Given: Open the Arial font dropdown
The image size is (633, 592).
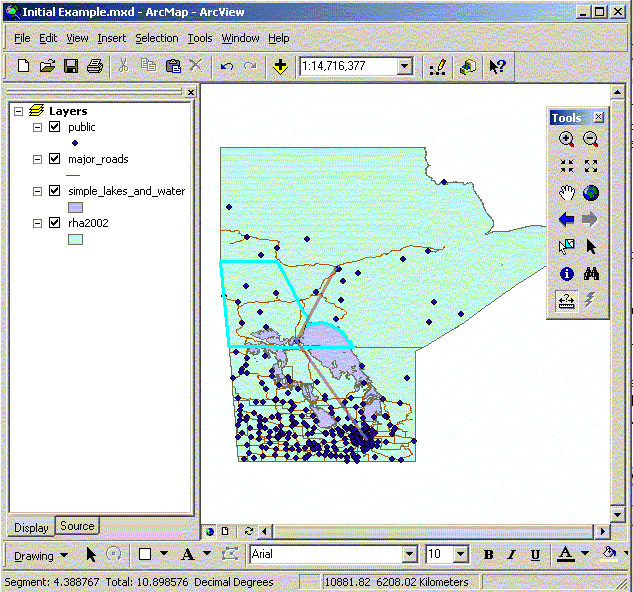Looking at the screenshot, I should coord(409,554).
